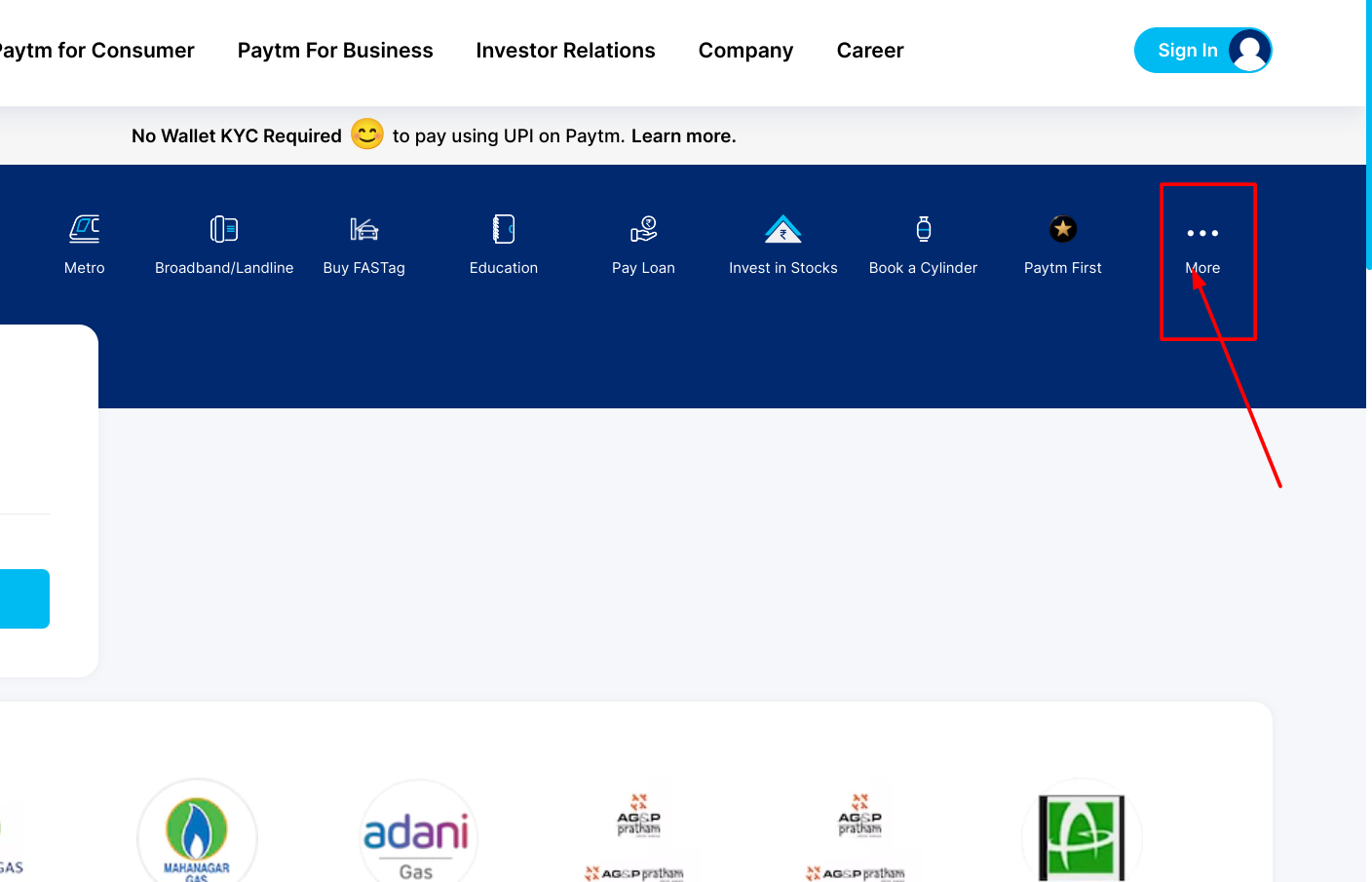Go to the Career page

[x=870, y=51]
